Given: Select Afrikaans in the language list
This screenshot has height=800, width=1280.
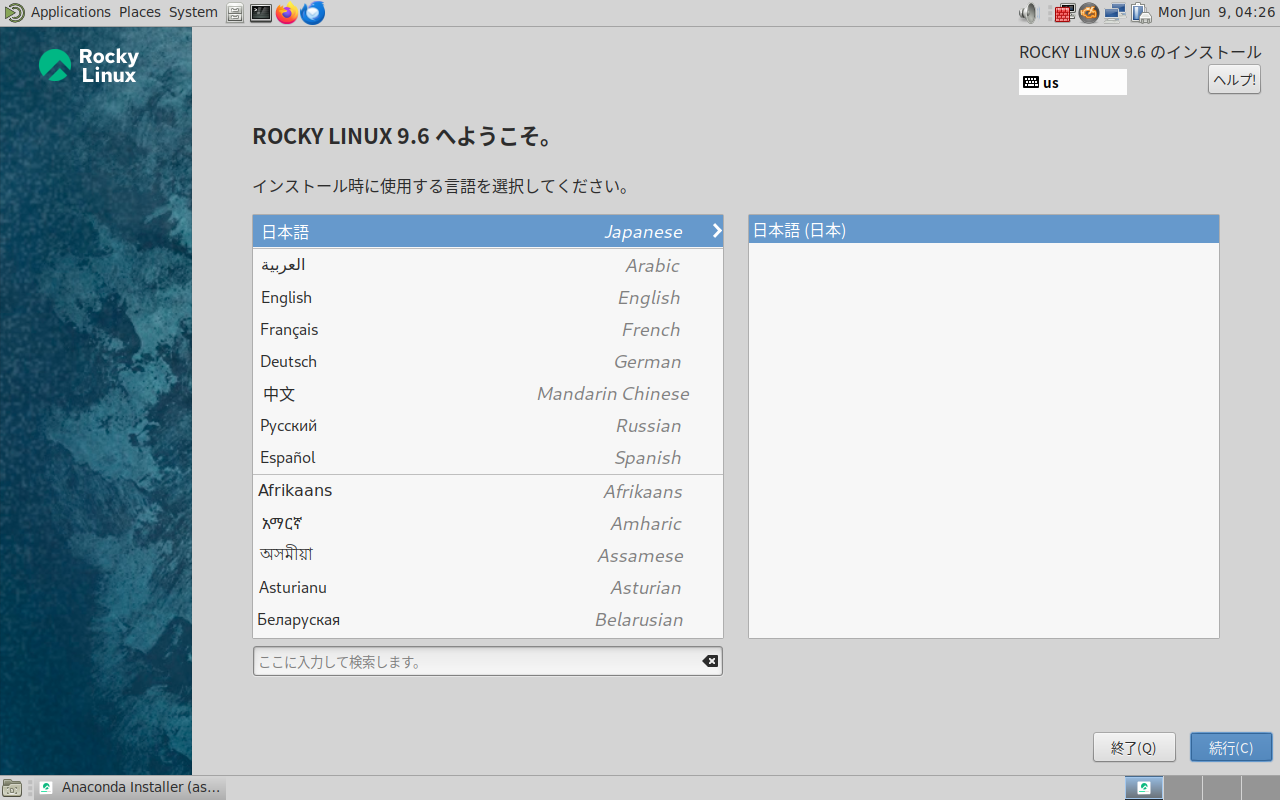Looking at the screenshot, I should pos(488,491).
